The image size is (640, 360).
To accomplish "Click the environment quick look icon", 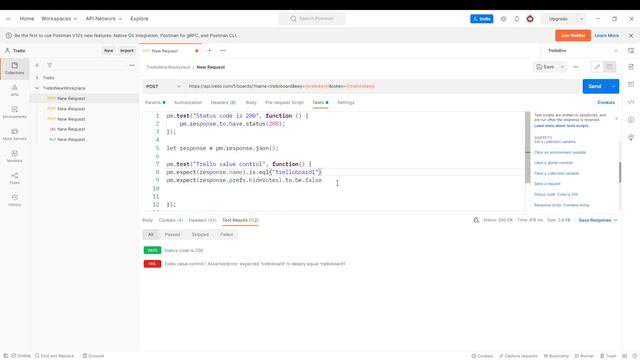I will [631, 51].
